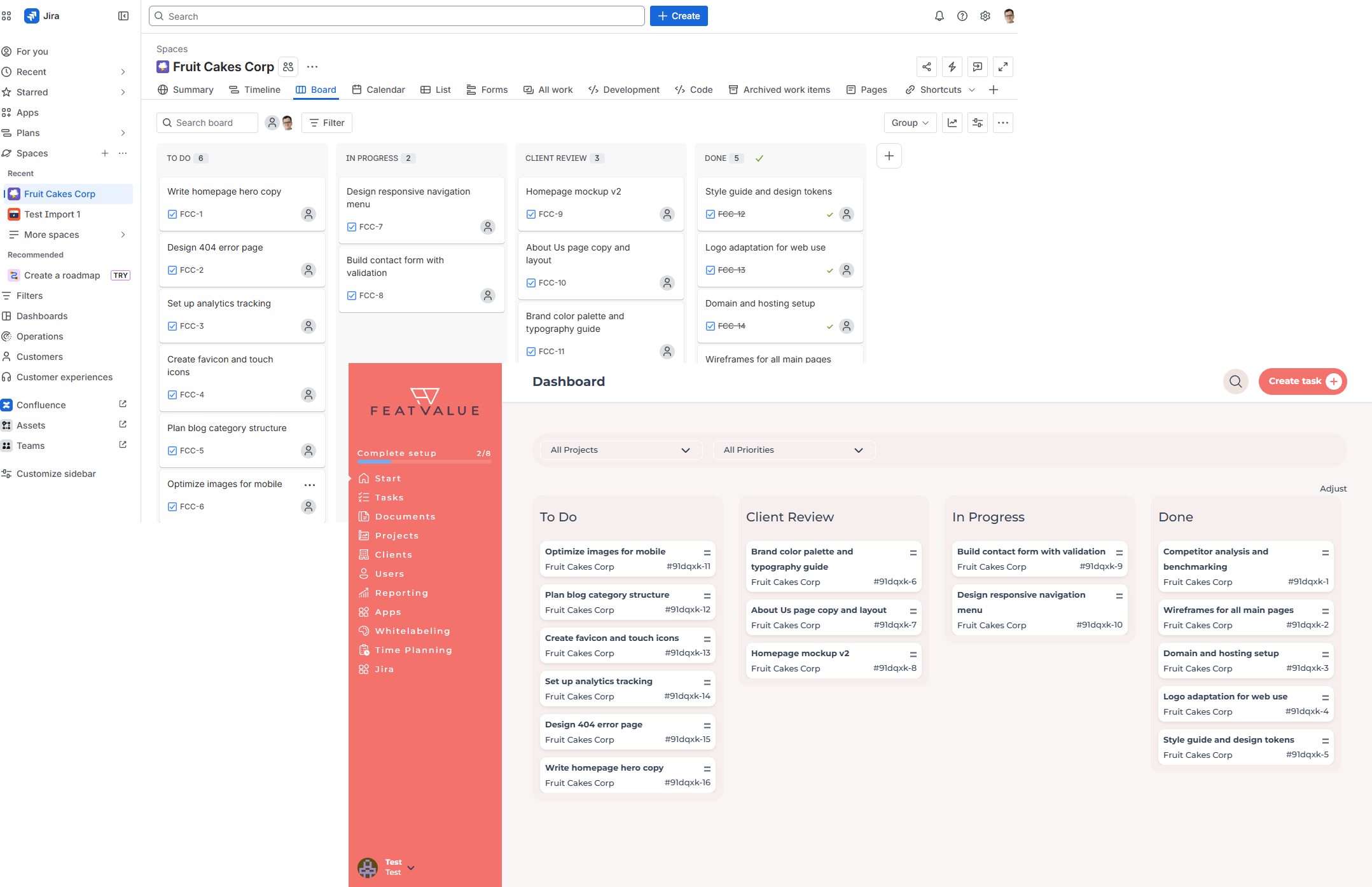Open ellipsis menu next to Fruit Cakes Corp title
This screenshot has height=887, width=1372.
312,67
